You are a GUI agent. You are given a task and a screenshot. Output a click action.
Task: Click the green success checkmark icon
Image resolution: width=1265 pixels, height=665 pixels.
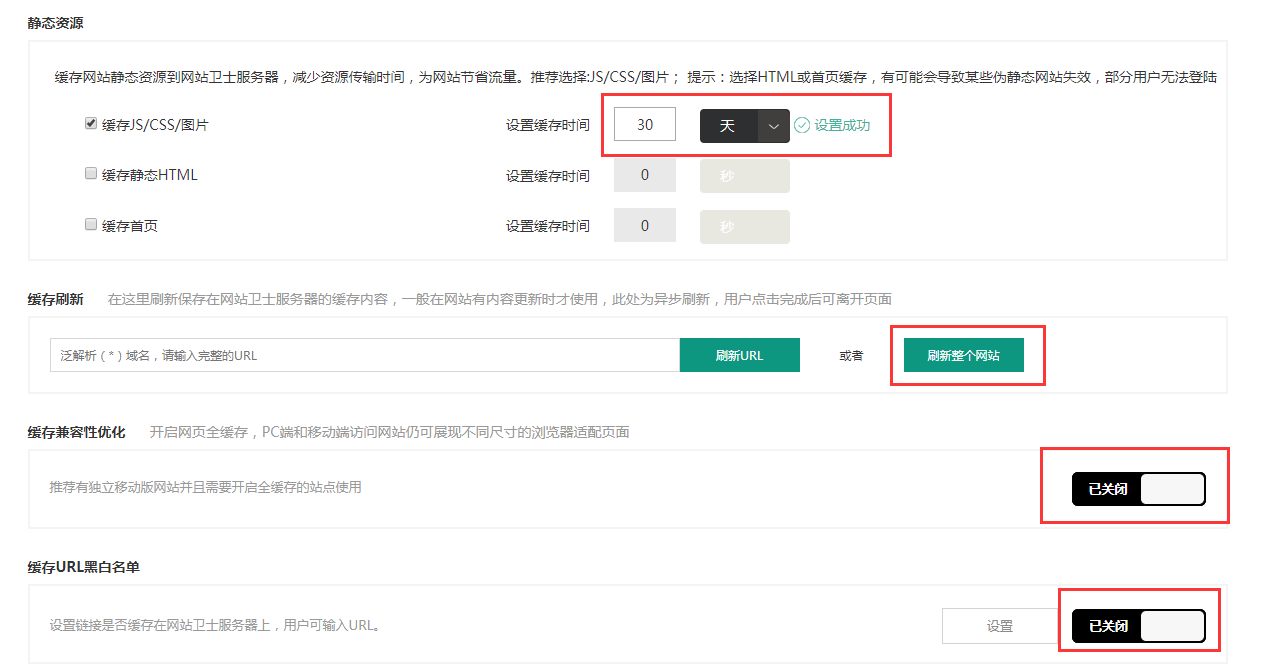[800, 125]
